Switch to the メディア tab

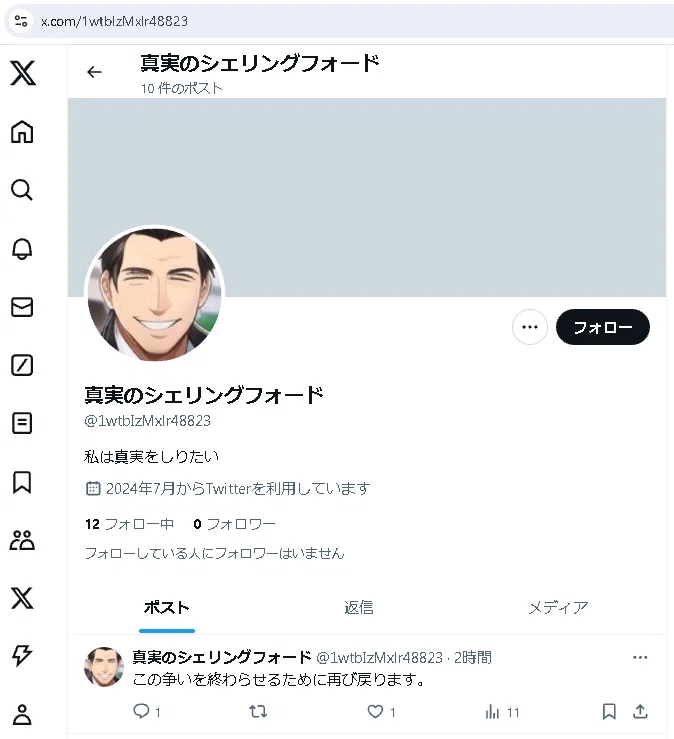(x=558, y=608)
